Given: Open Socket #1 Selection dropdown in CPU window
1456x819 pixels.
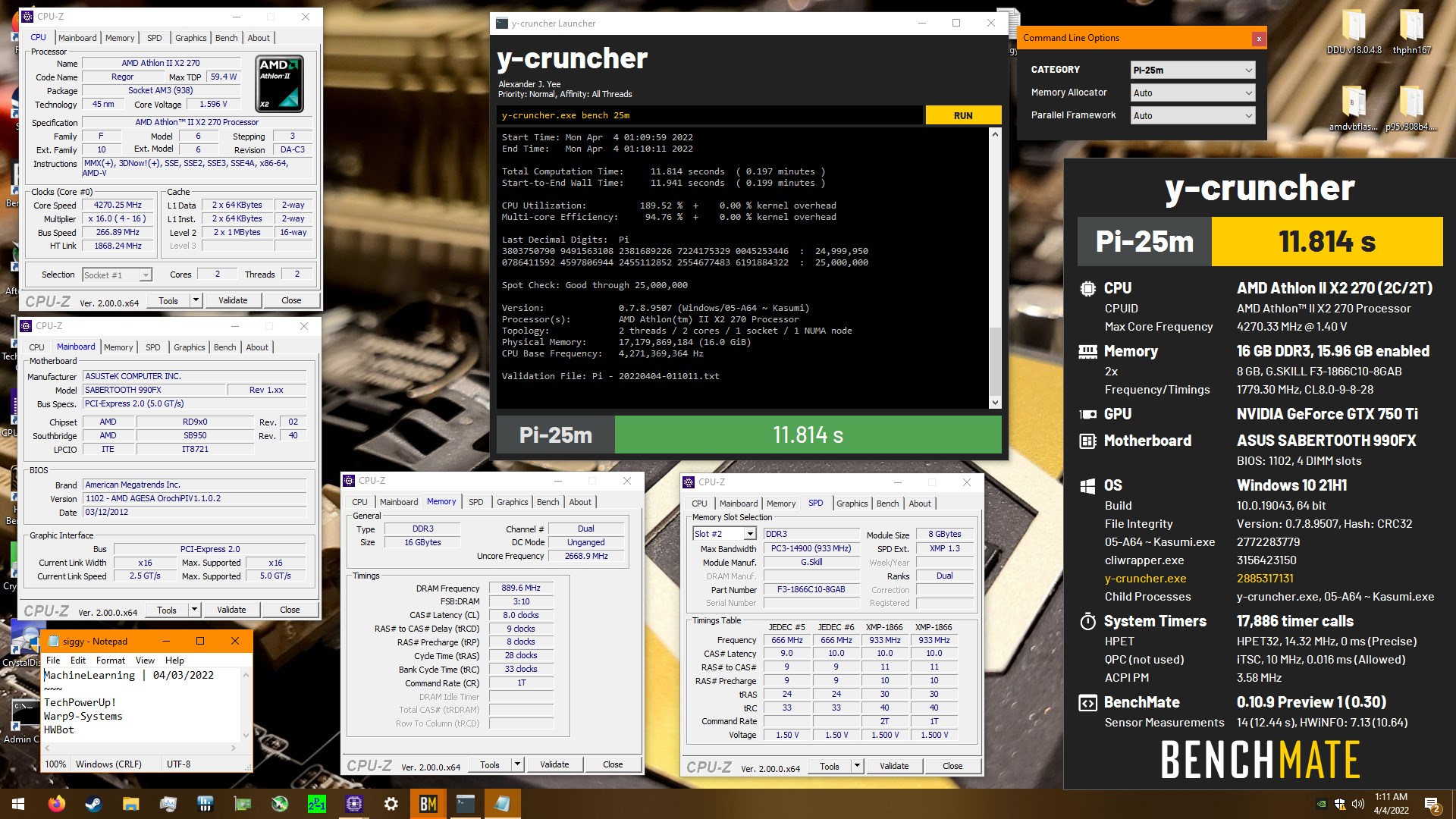Looking at the screenshot, I should point(118,275).
